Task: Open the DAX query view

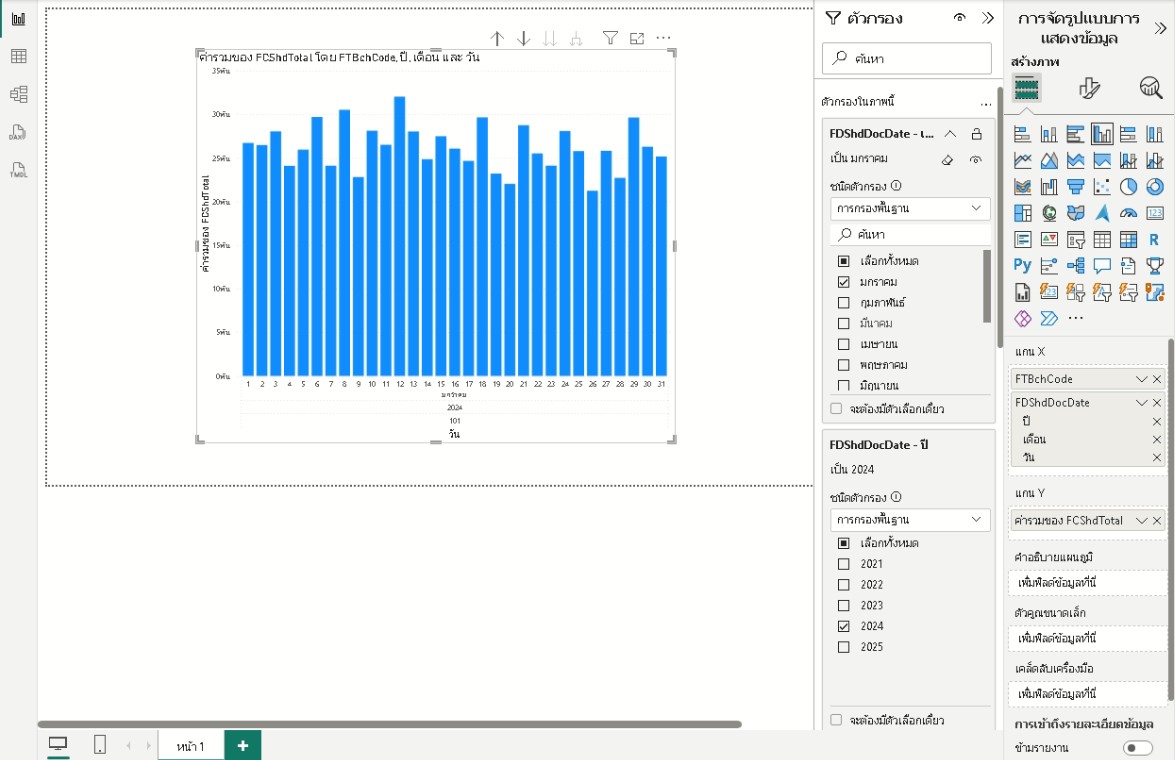Action: click(x=18, y=133)
